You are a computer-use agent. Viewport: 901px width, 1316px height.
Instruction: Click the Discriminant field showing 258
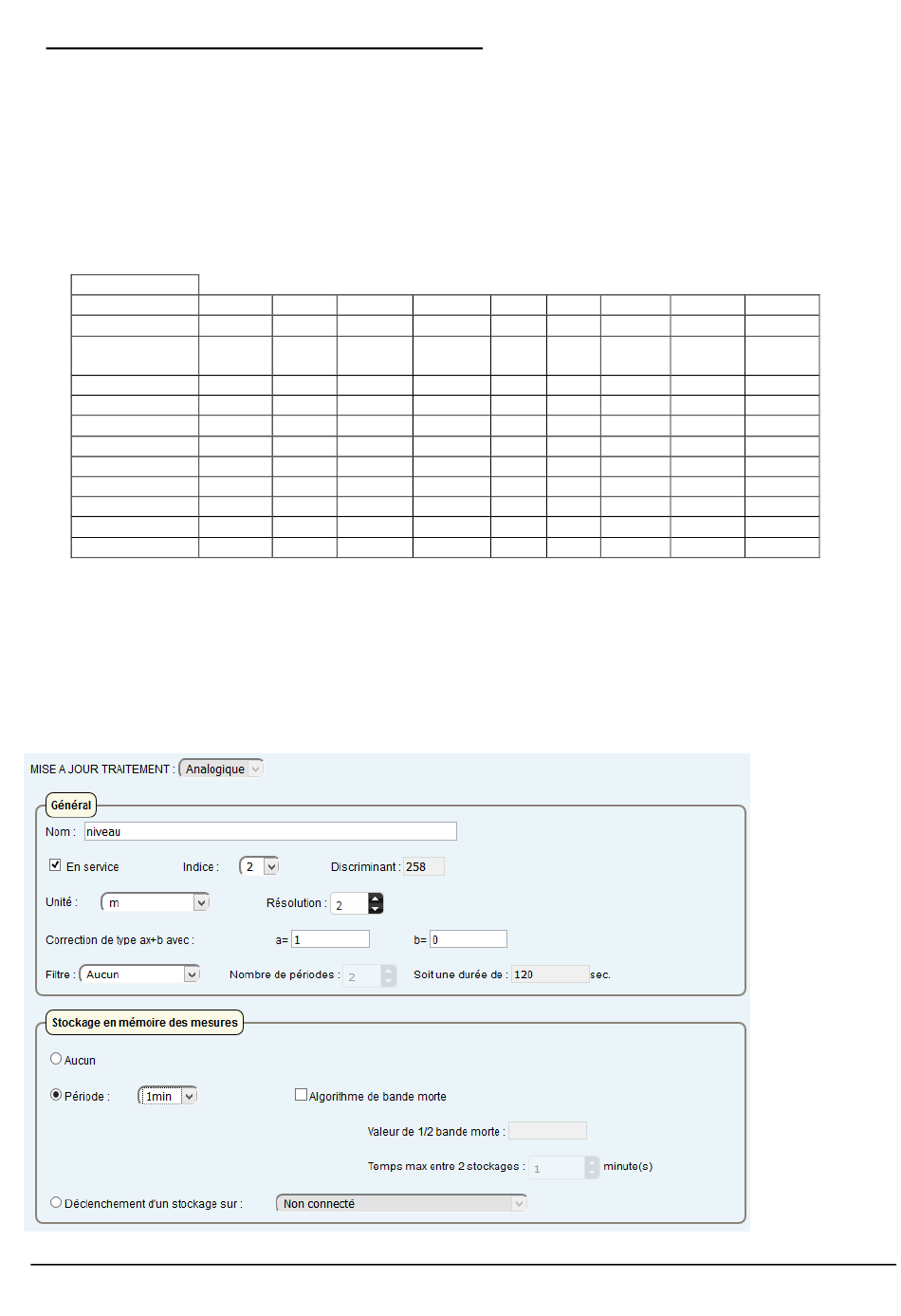tap(424, 866)
